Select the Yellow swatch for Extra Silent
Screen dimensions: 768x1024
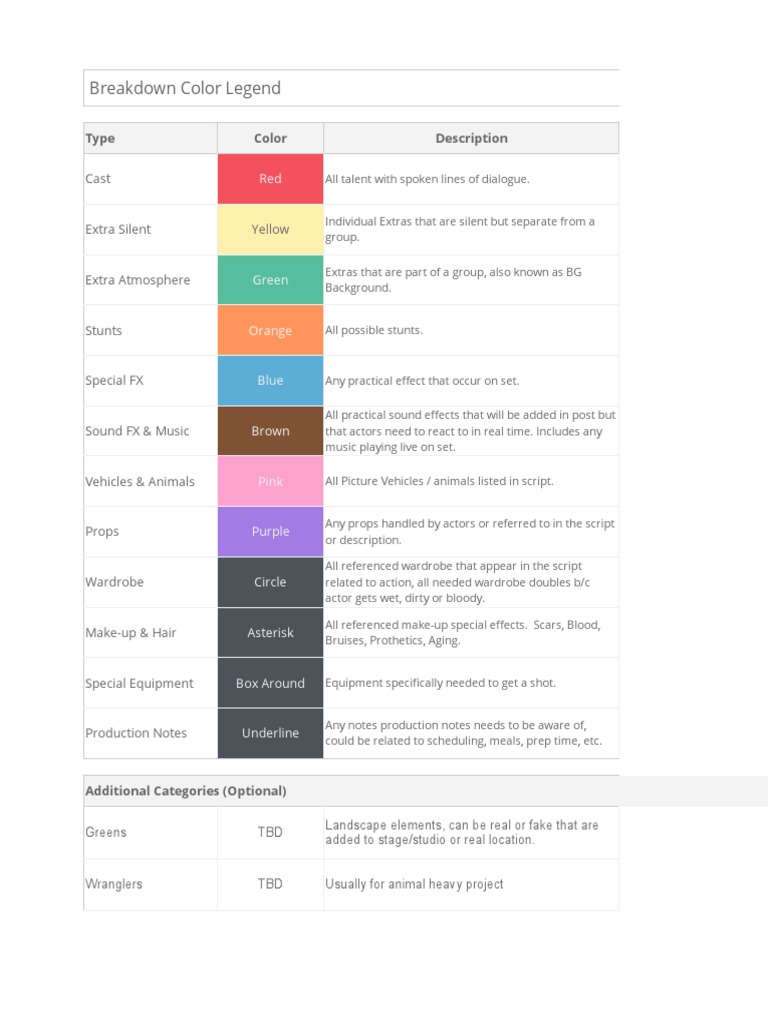click(x=270, y=229)
